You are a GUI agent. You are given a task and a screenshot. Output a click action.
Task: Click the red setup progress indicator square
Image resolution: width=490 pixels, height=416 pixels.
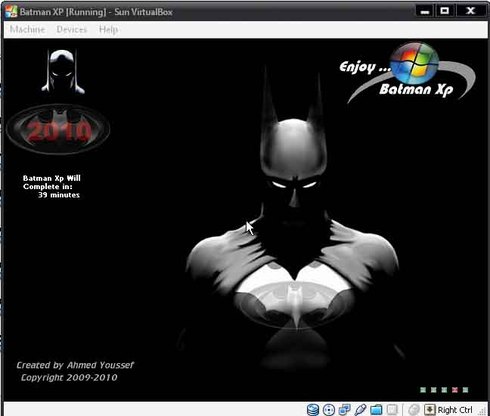click(x=455, y=390)
